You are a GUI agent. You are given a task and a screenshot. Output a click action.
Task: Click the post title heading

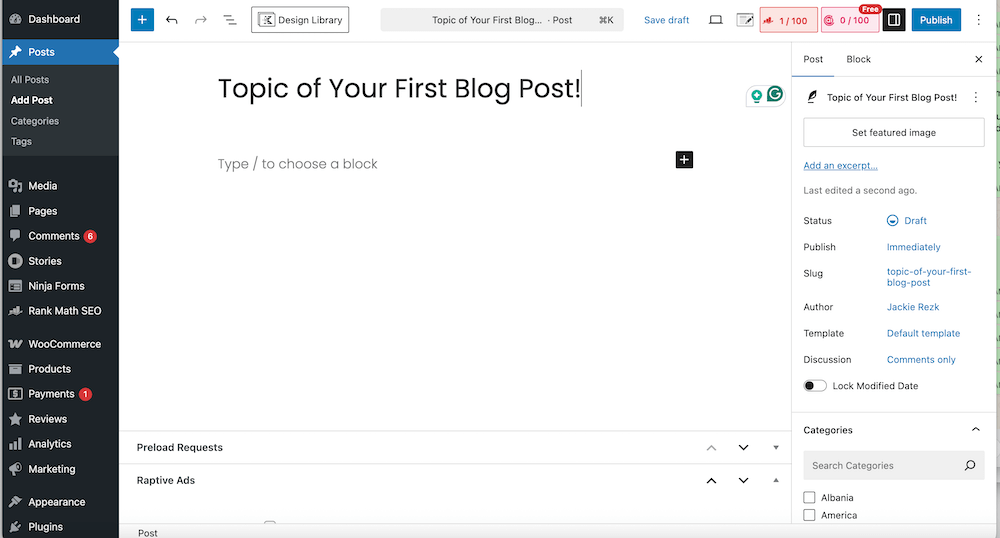click(399, 88)
